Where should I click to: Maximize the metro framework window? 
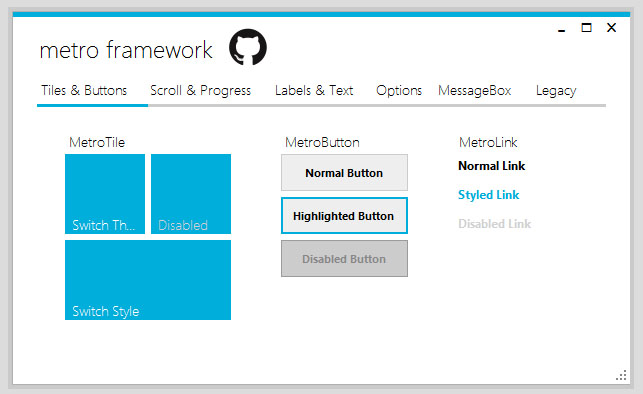[586, 28]
